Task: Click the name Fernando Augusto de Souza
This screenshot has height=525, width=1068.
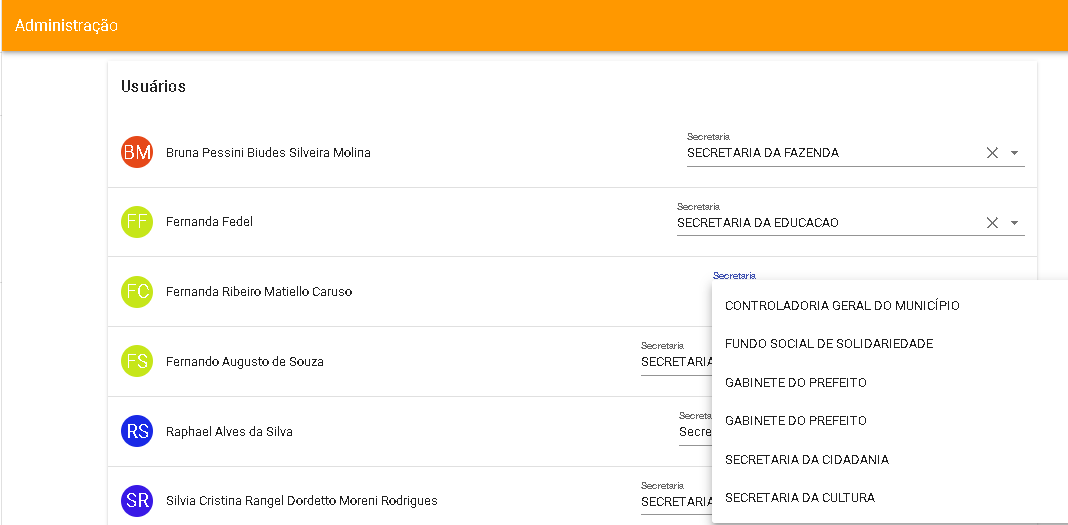Action: click(x=245, y=362)
